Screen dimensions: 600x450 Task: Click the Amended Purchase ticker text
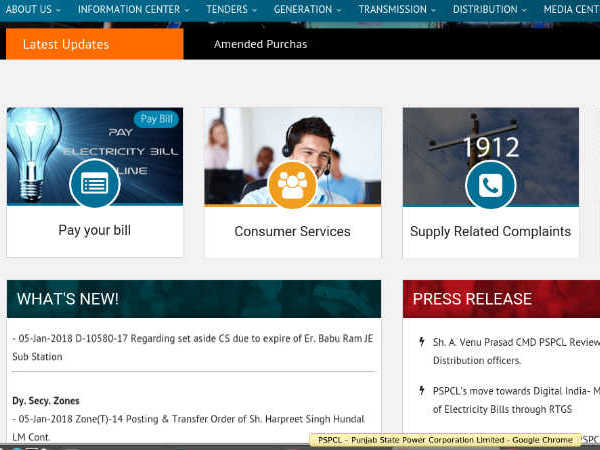[x=261, y=44]
